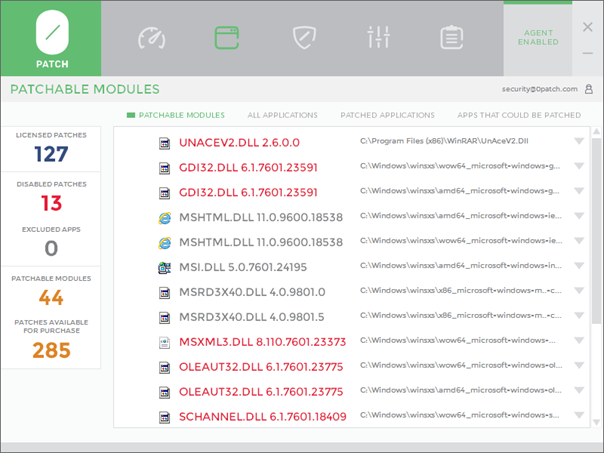Switch to the PATCHED APPLICATIONS tab
Screen dimensions: 604x453
(x=387, y=115)
